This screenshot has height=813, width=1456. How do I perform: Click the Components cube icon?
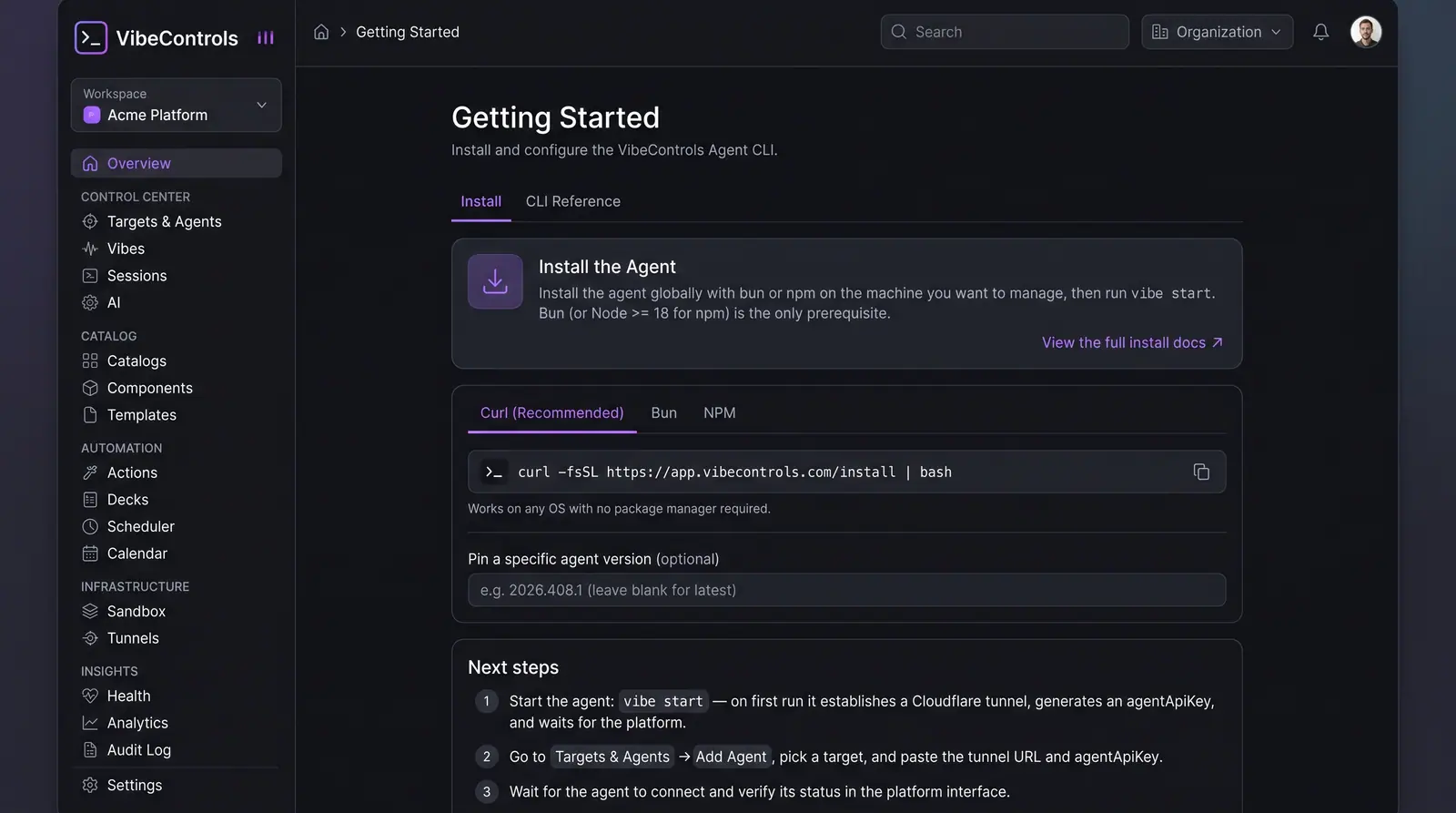(x=90, y=388)
